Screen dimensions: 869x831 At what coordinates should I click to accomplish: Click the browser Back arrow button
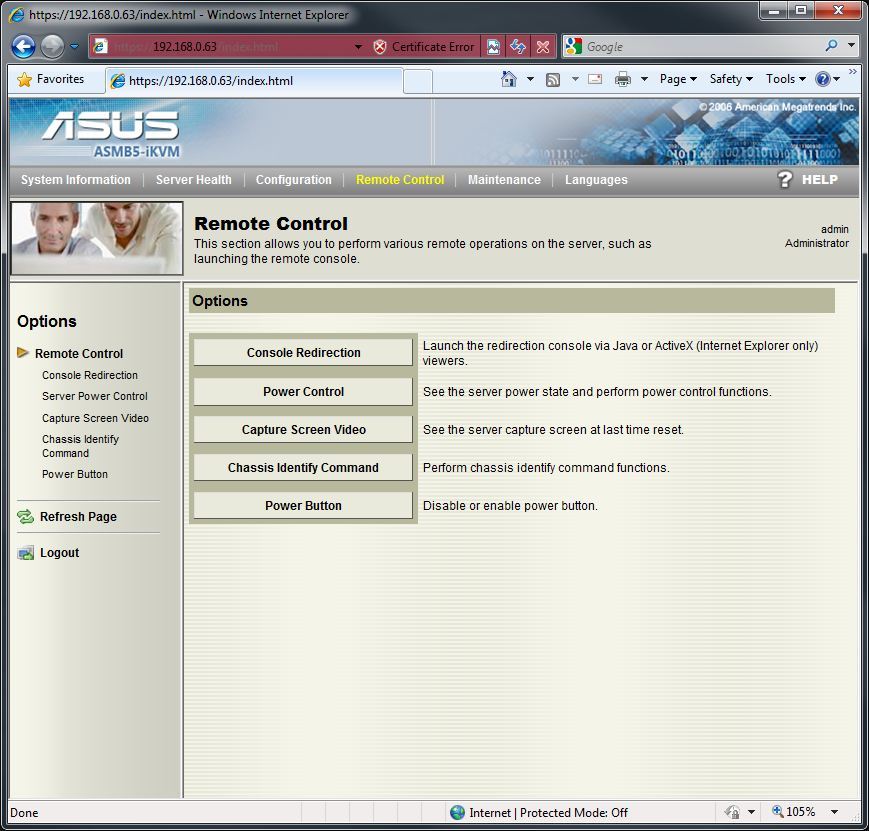tap(23, 47)
